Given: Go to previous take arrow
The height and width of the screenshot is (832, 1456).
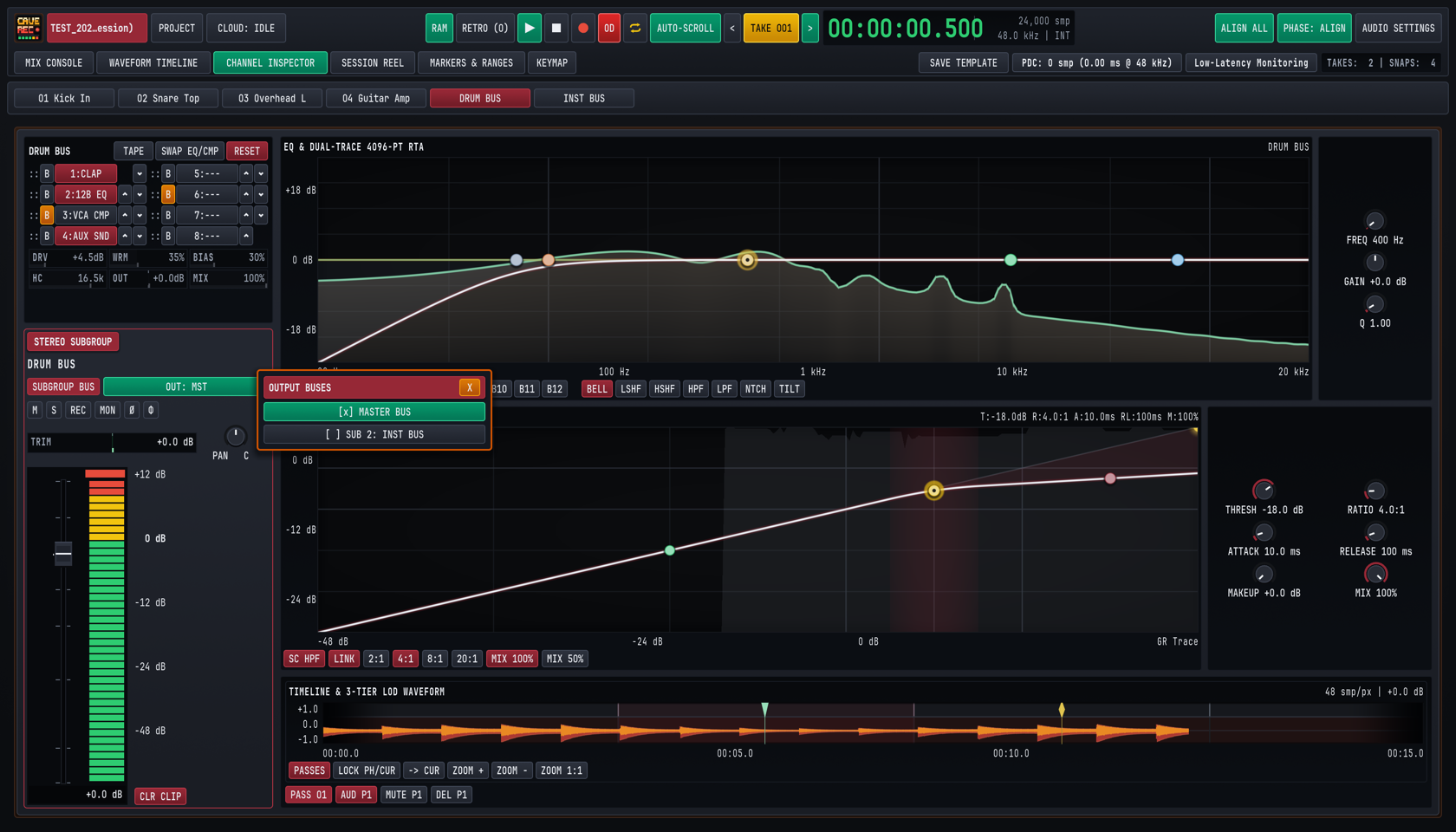Looking at the screenshot, I should (732, 28).
